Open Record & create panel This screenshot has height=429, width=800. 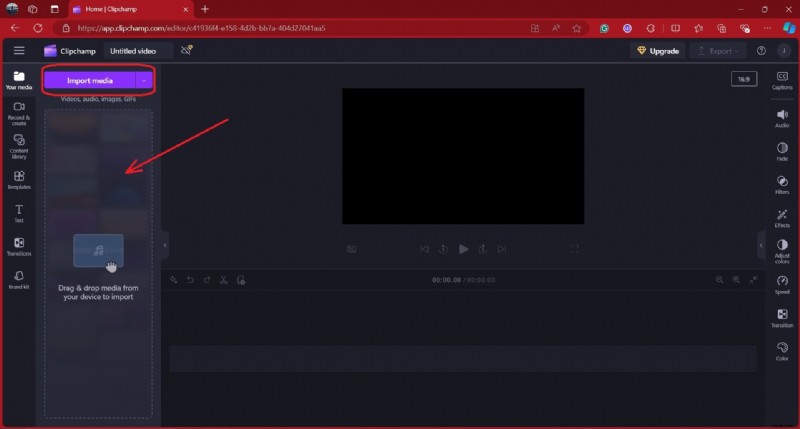click(x=19, y=113)
